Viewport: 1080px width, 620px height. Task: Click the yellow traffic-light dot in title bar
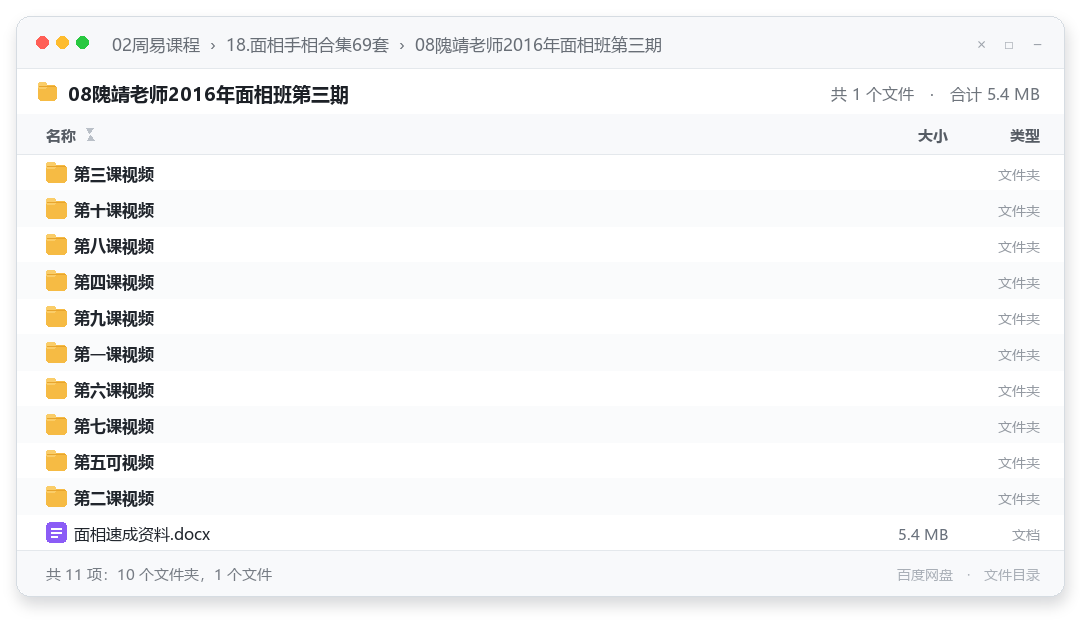[x=63, y=43]
